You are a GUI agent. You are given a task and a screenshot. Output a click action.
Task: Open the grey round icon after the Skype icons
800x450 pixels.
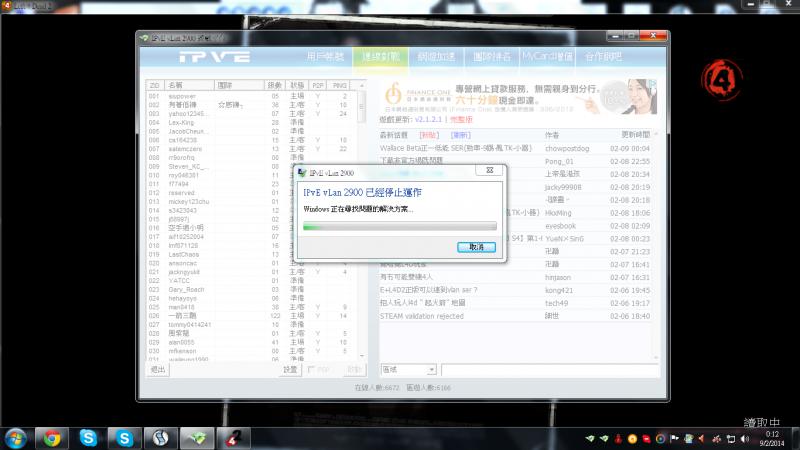[161, 438]
